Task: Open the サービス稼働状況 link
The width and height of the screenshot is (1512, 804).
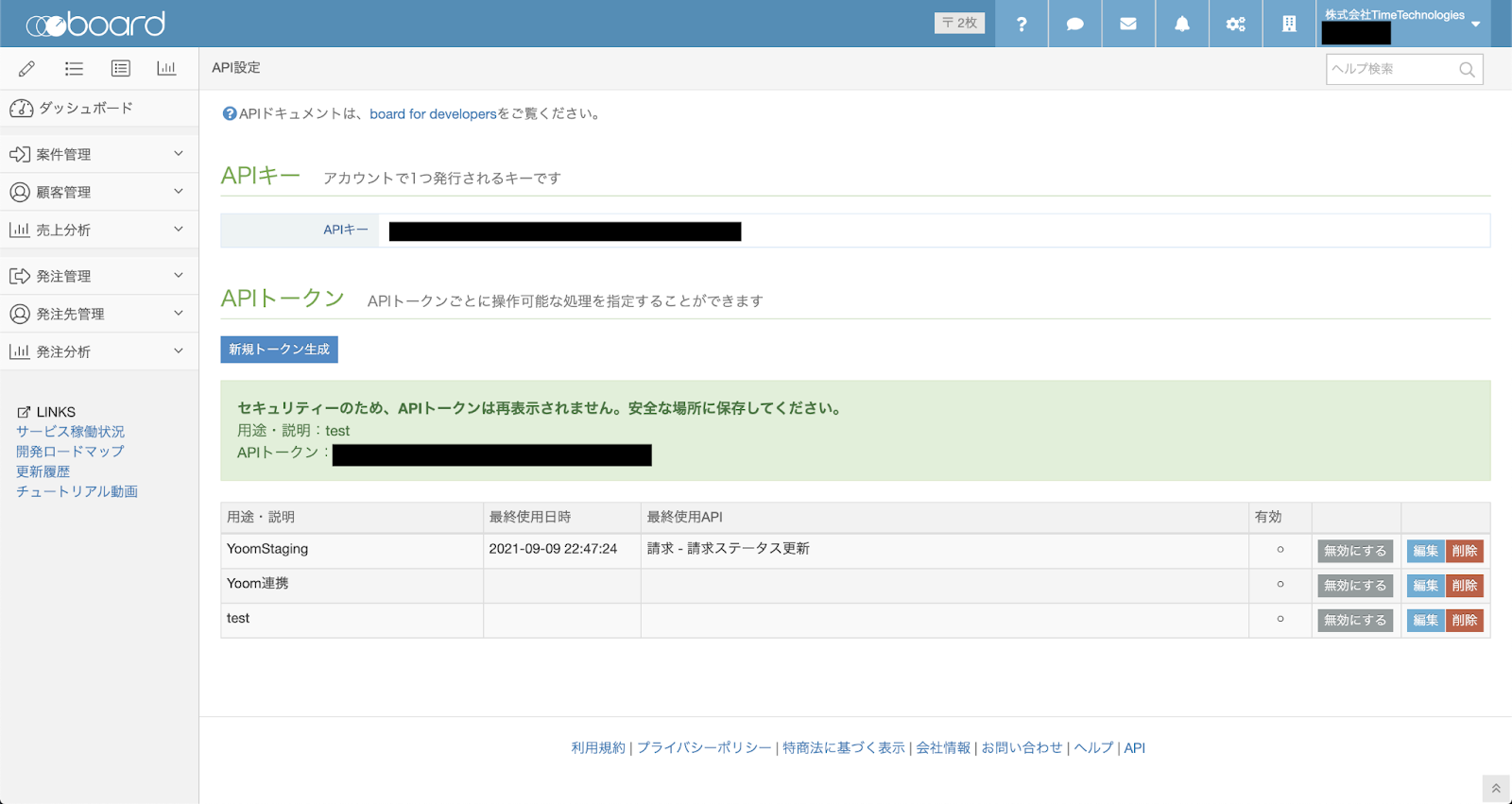Action: click(70, 432)
